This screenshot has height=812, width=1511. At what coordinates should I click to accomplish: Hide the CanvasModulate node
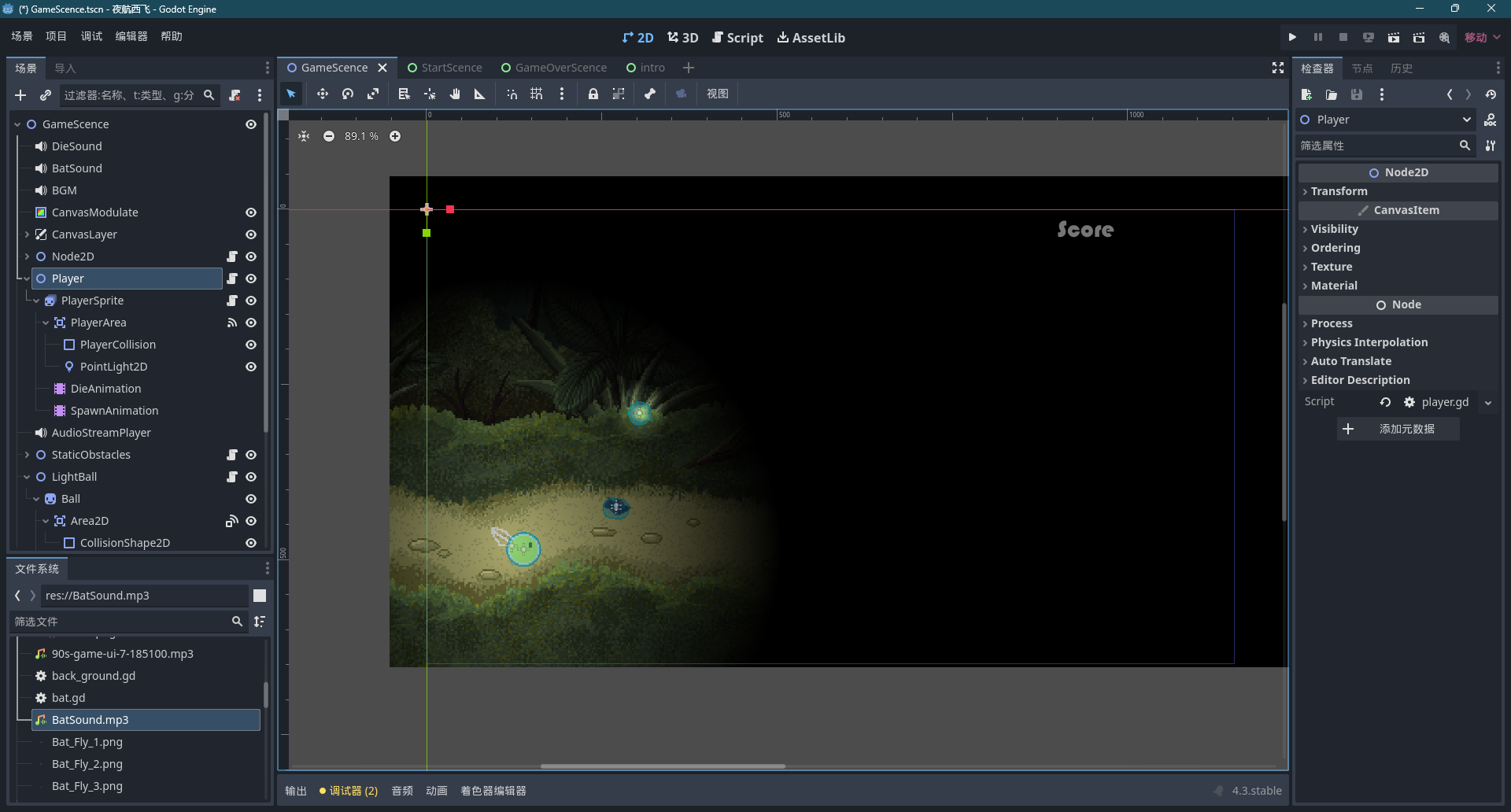pos(251,212)
